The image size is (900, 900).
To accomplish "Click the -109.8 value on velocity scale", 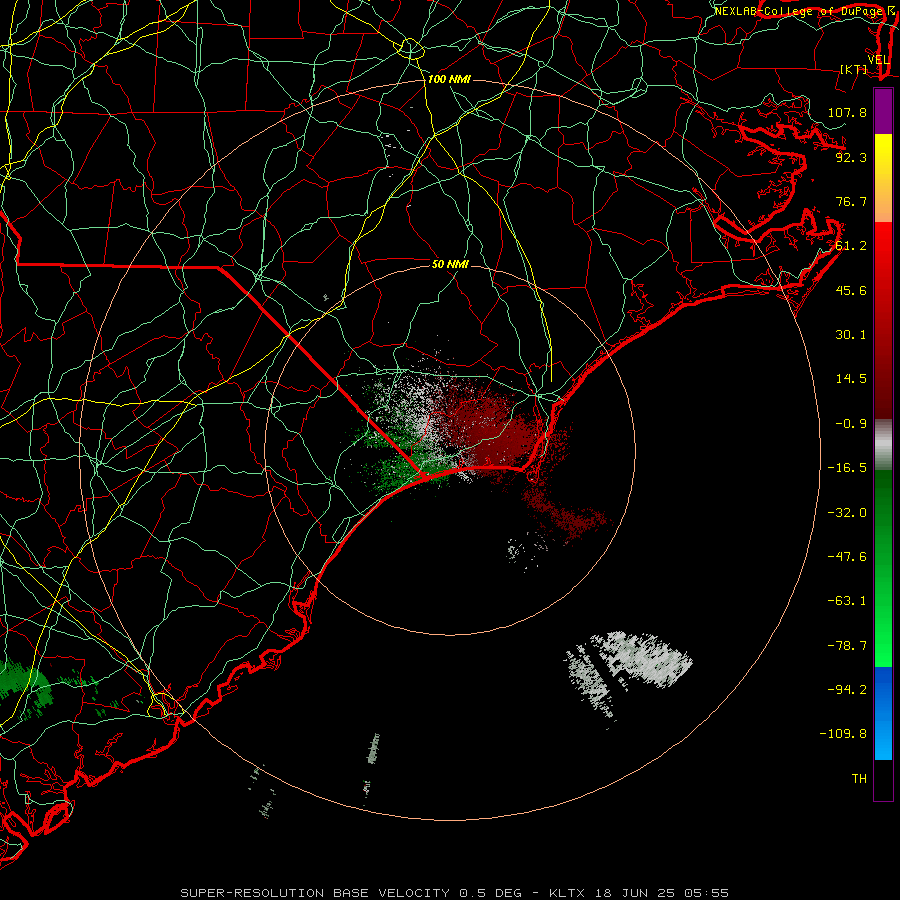I will coord(844,734).
